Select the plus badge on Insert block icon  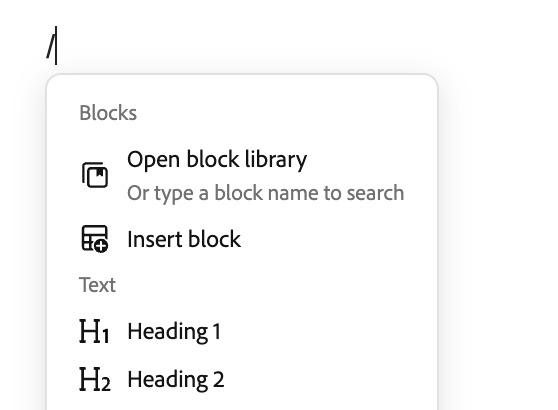tap(101, 246)
